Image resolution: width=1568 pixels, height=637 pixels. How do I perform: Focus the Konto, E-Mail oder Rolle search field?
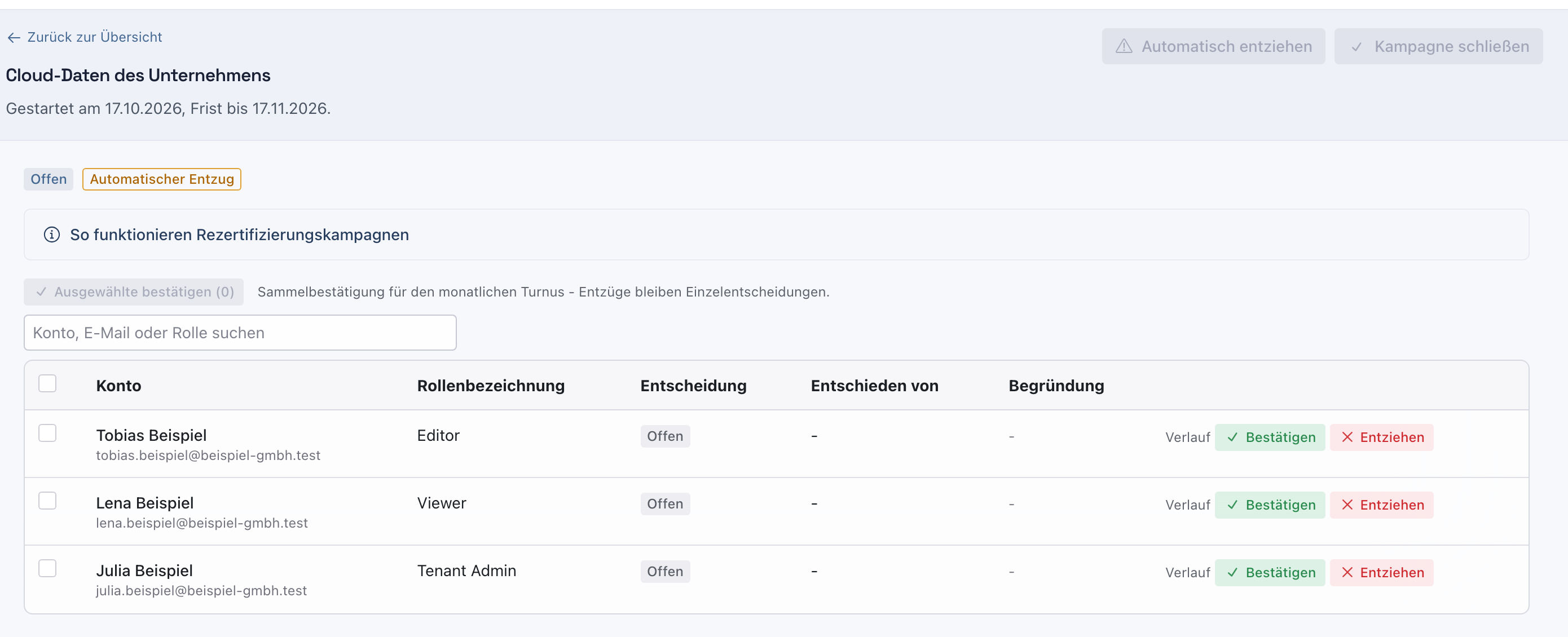[240, 333]
